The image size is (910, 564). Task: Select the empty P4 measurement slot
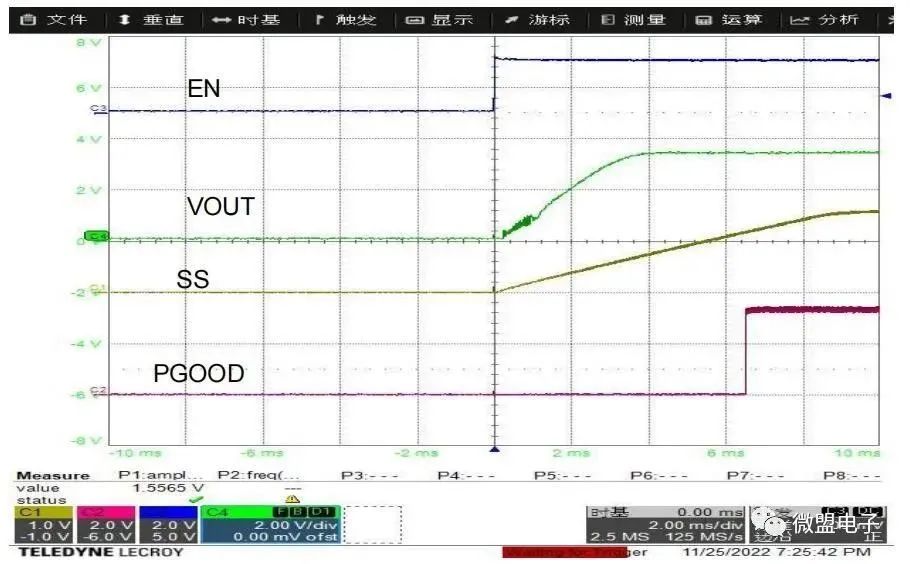[465, 476]
